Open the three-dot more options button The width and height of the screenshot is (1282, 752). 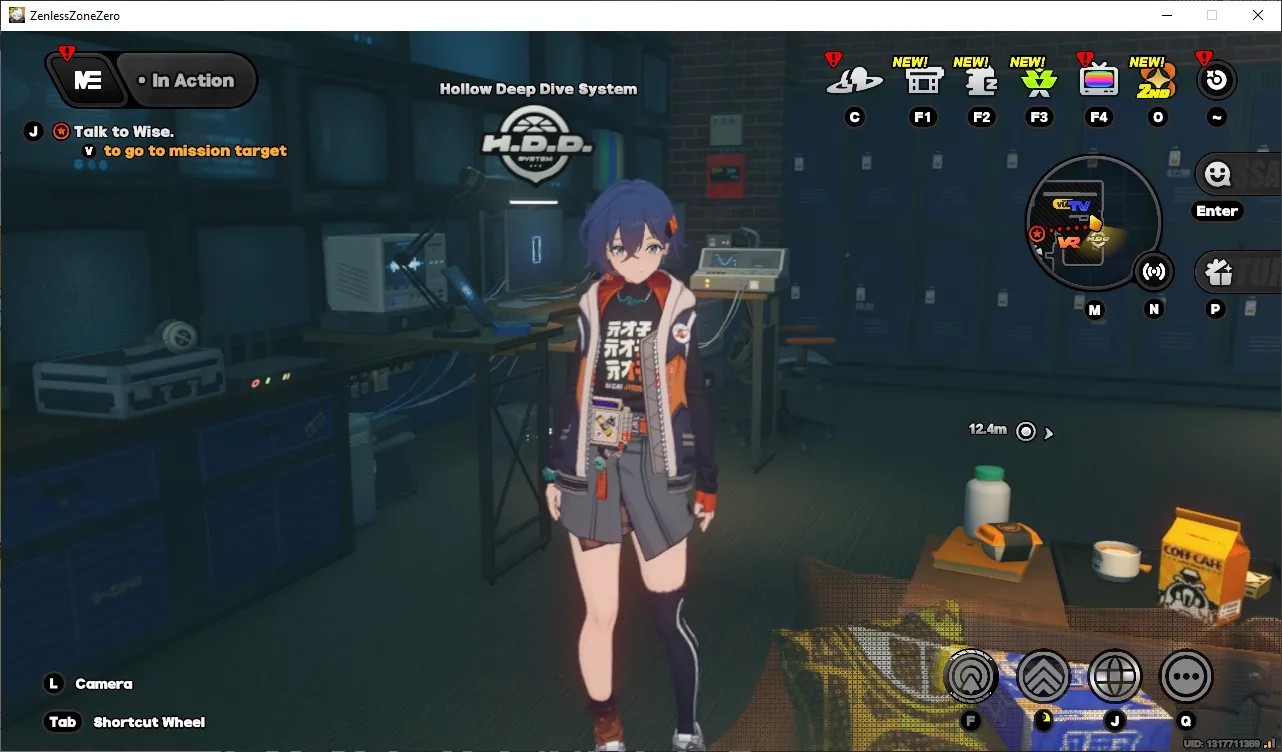click(1186, 677)
